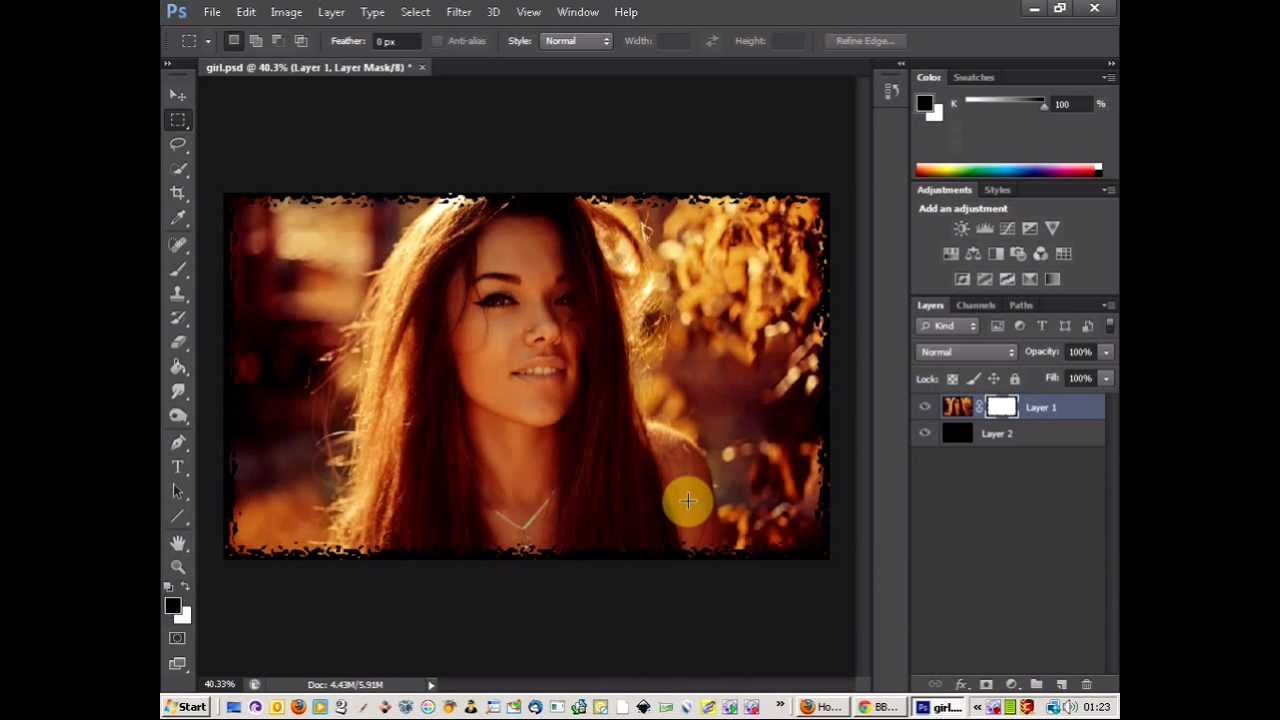Select the Quick Selection tool

coord(178,169)
